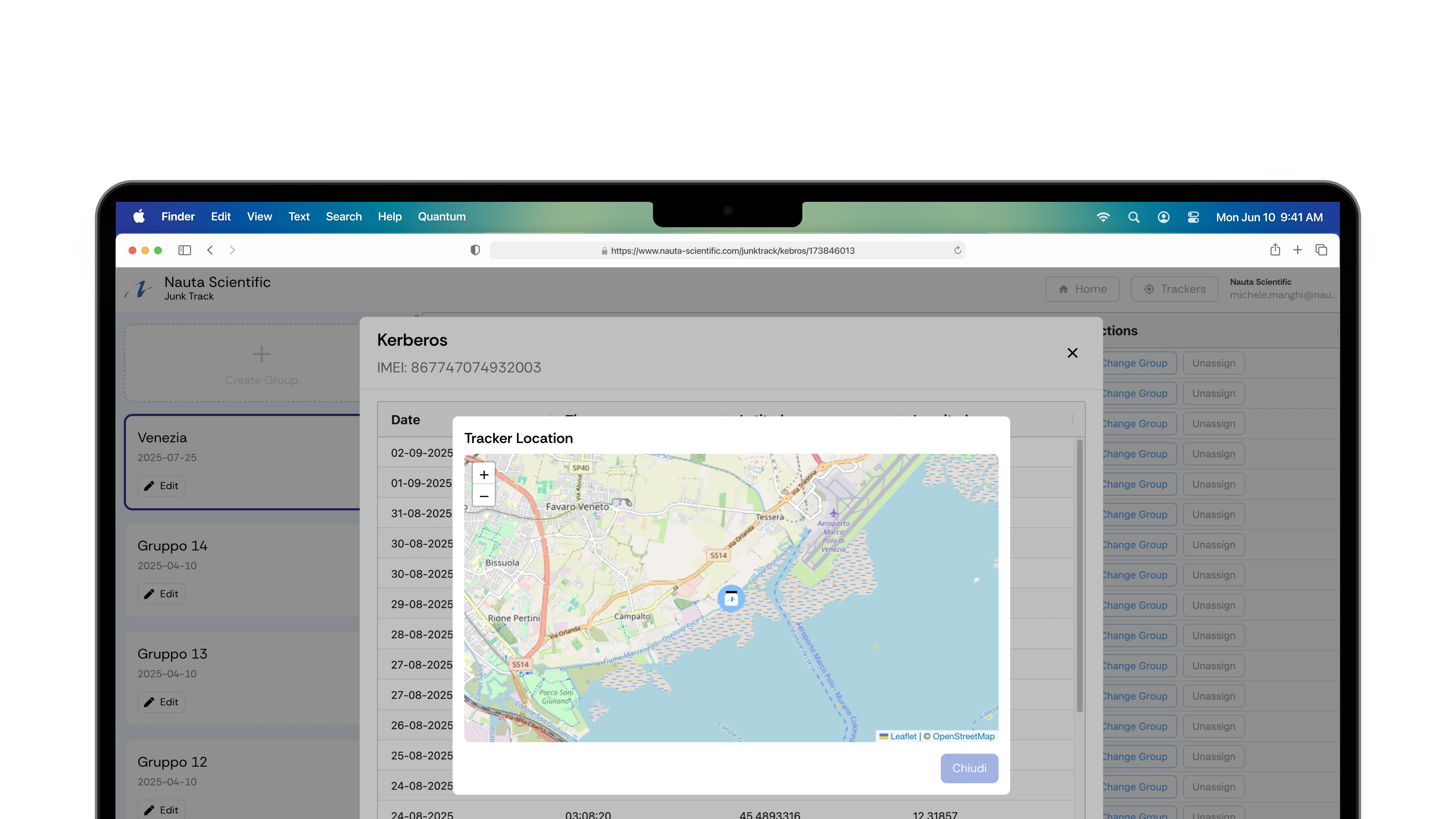Go back to previous page
The width and height of the screenshot is (1456, 819).
click(x=210, y=250)
